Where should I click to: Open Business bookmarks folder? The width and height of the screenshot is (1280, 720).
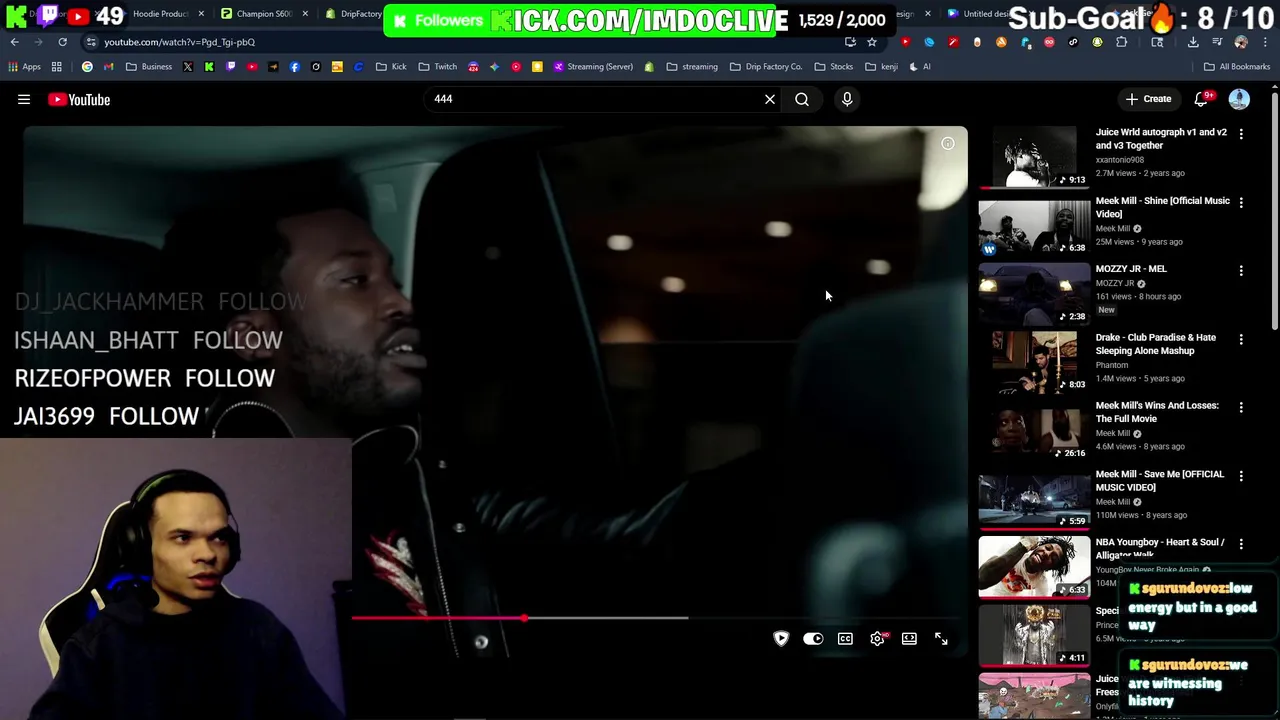click(x=148, y=67)
